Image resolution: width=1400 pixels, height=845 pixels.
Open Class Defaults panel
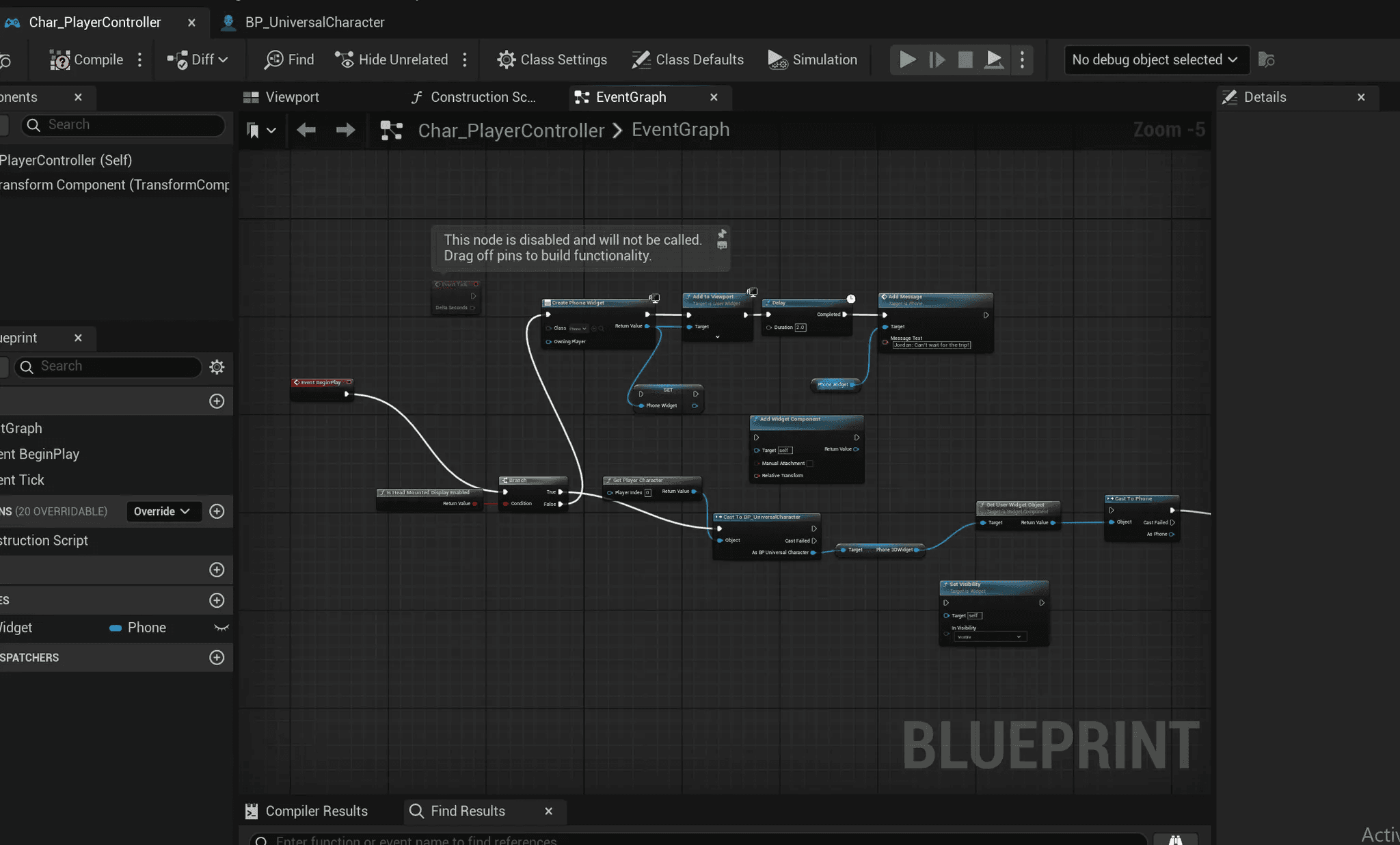688,60
